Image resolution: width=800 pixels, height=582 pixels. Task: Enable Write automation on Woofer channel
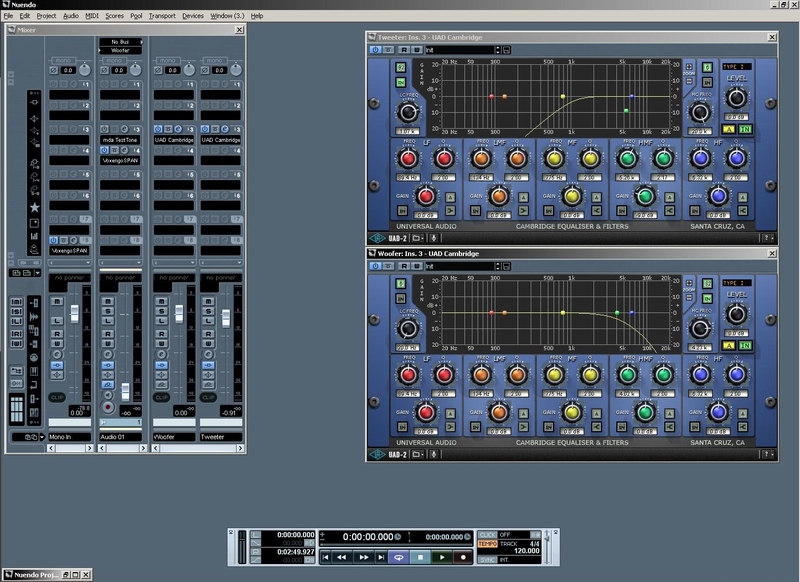162,343
